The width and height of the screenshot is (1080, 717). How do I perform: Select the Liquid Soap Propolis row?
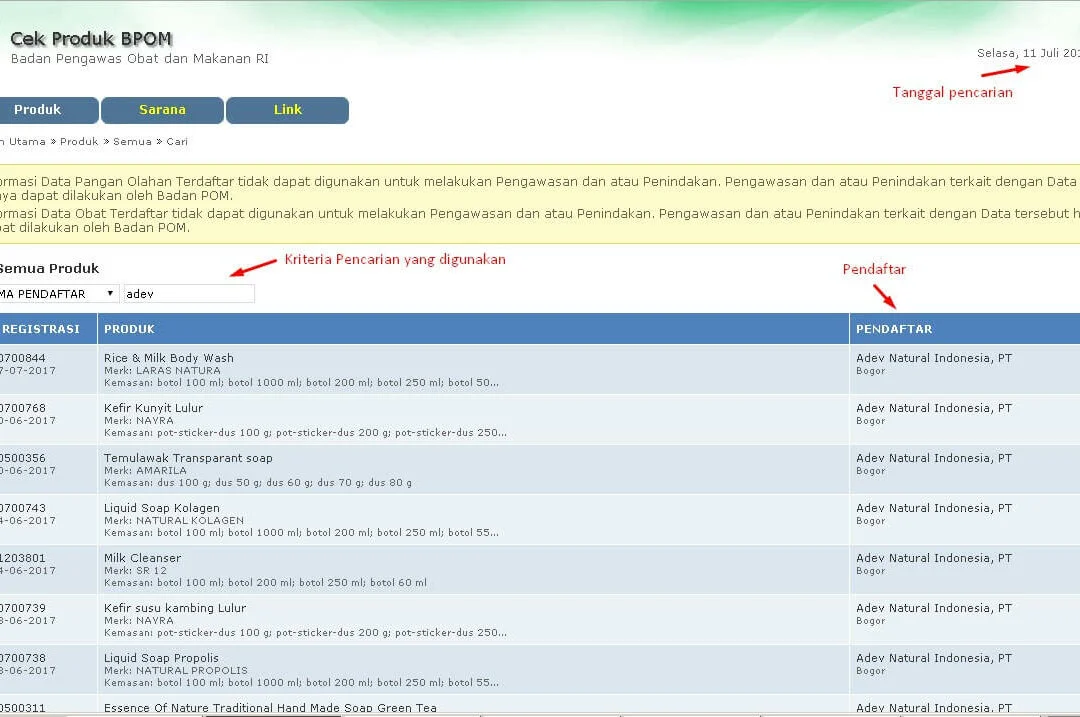click(161, 658)
